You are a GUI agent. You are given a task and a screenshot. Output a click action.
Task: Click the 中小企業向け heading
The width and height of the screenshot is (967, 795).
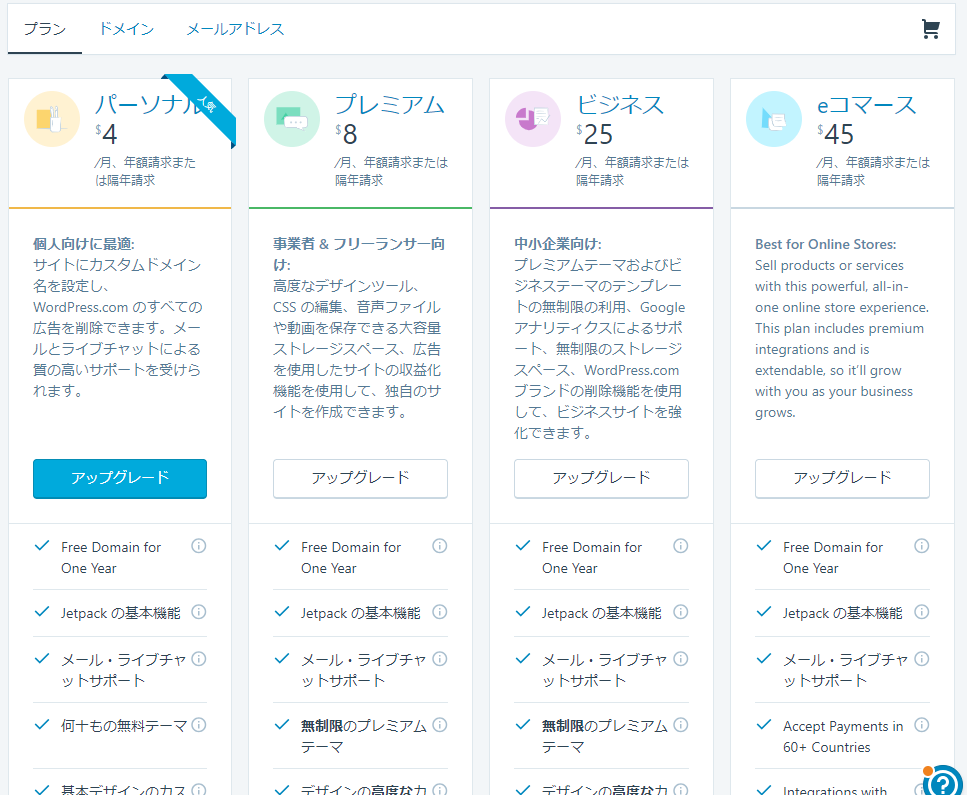[x=558, y=244]
